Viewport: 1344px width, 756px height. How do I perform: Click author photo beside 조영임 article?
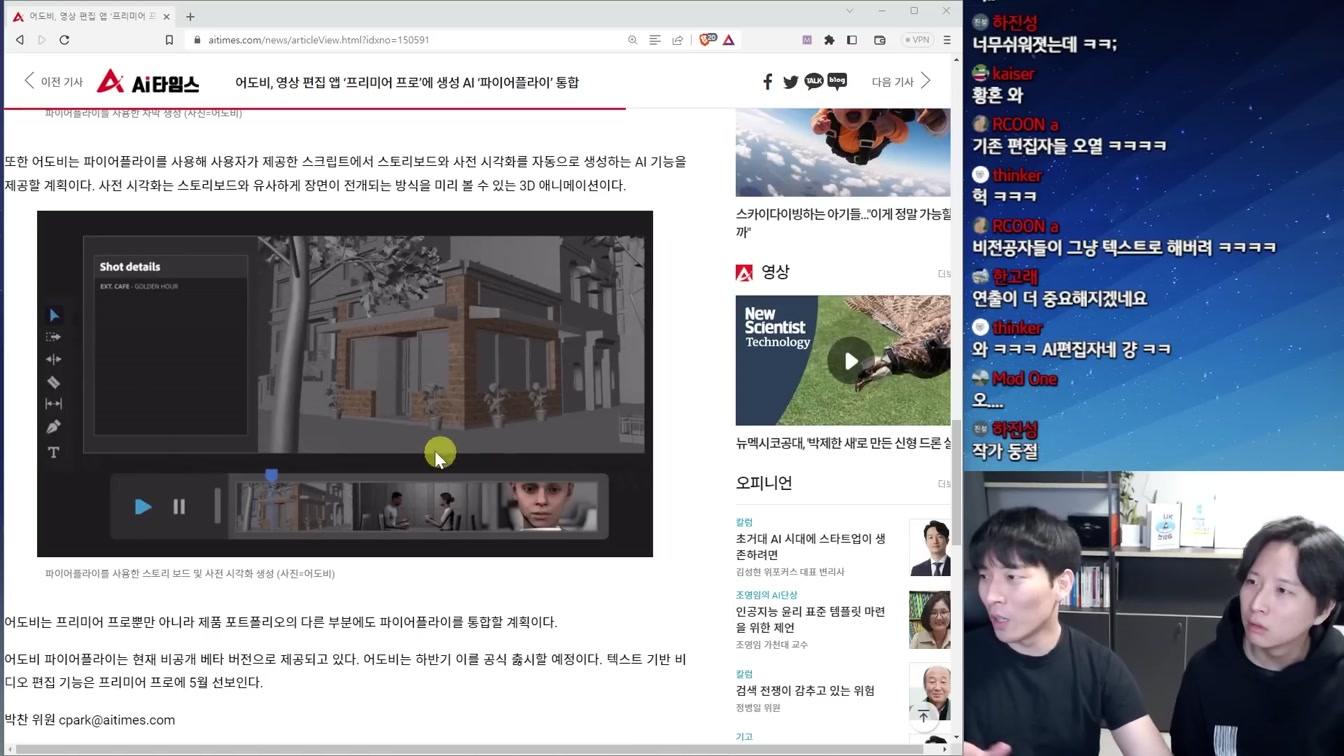pos(930,620)
